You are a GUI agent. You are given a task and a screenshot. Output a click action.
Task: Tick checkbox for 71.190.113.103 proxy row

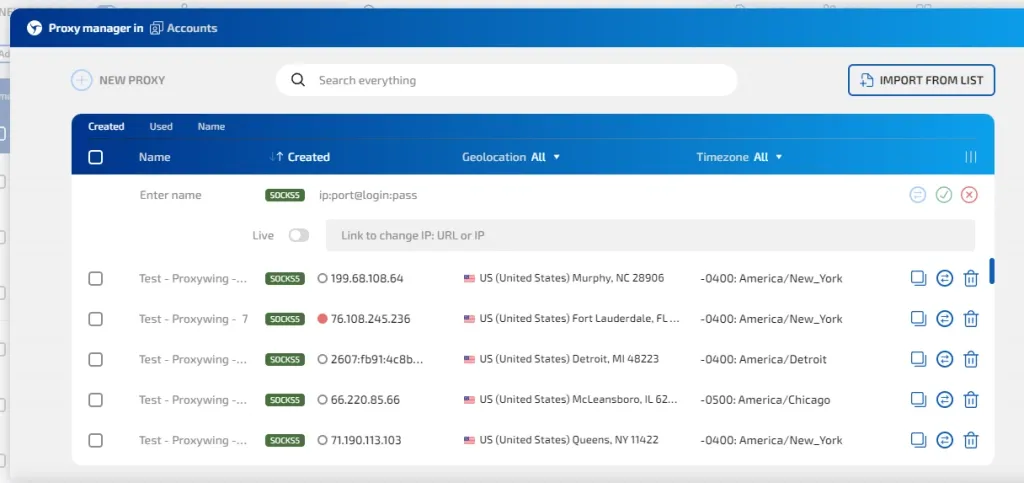96,440
